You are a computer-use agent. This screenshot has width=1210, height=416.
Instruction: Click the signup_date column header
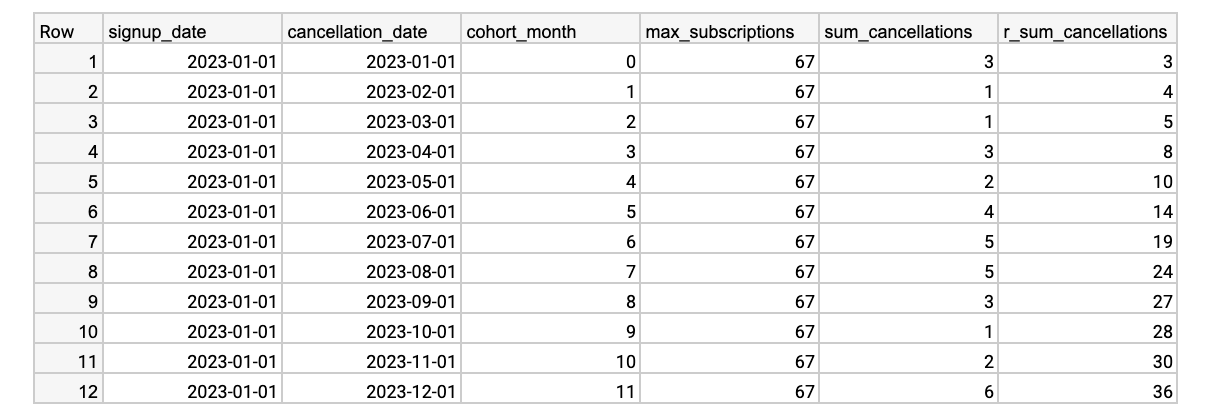191,32
